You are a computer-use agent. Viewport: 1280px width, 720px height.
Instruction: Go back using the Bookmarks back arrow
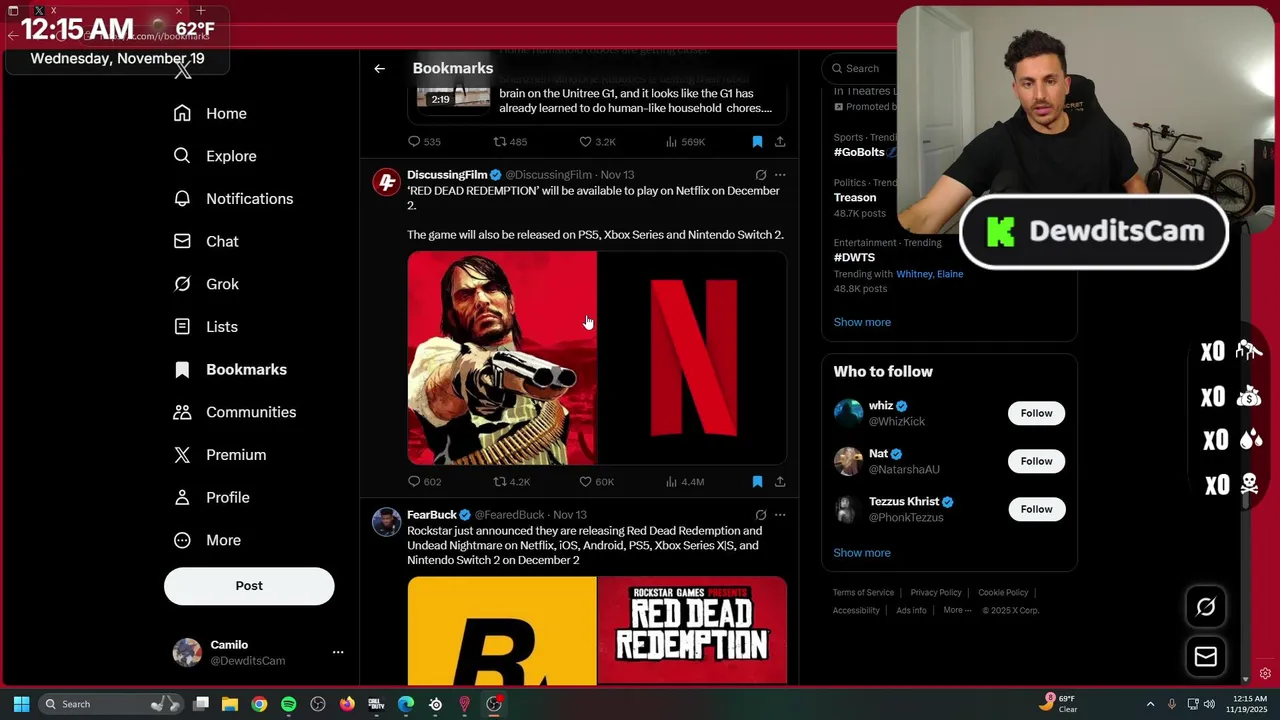point(379,69)
